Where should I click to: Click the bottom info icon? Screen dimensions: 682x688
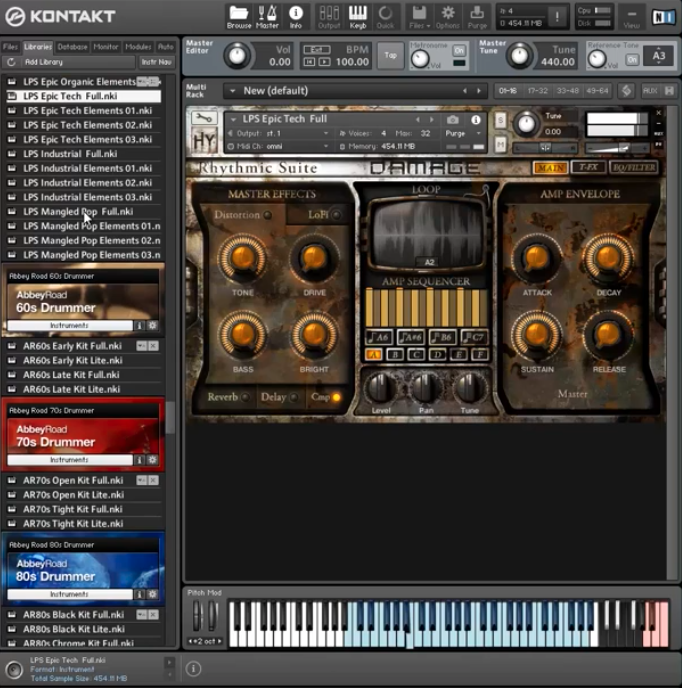coord(194,669)
